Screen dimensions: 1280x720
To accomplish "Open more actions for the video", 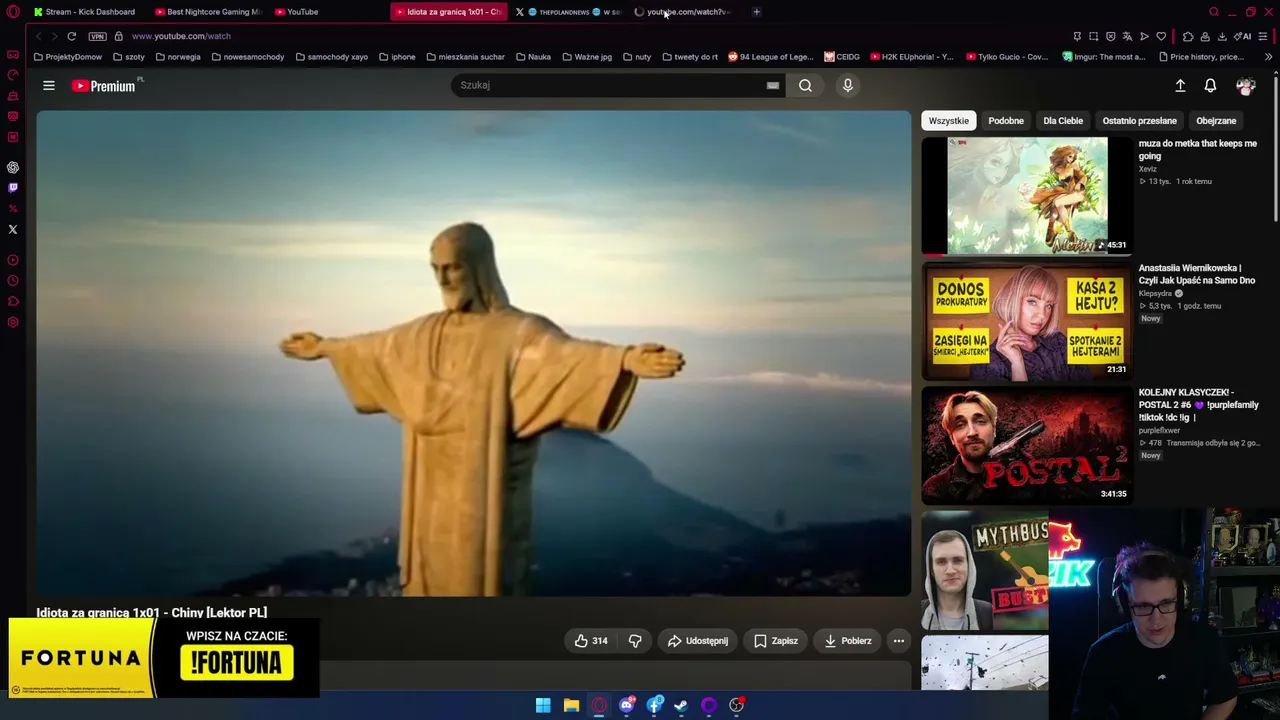I will pyautogui.click(x=898, y=641).
